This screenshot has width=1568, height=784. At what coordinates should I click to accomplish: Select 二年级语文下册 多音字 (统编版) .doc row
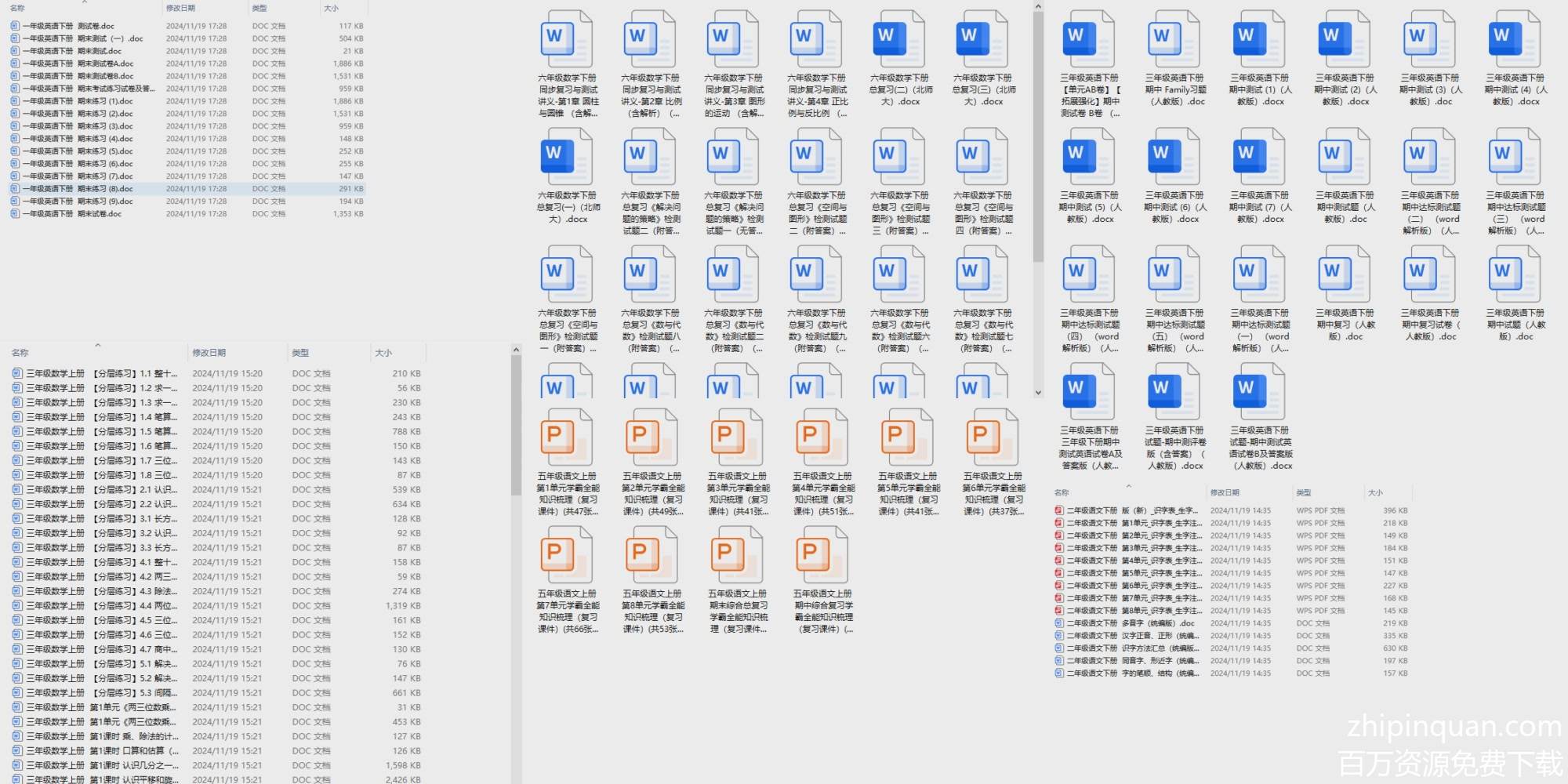point(1130,623)
